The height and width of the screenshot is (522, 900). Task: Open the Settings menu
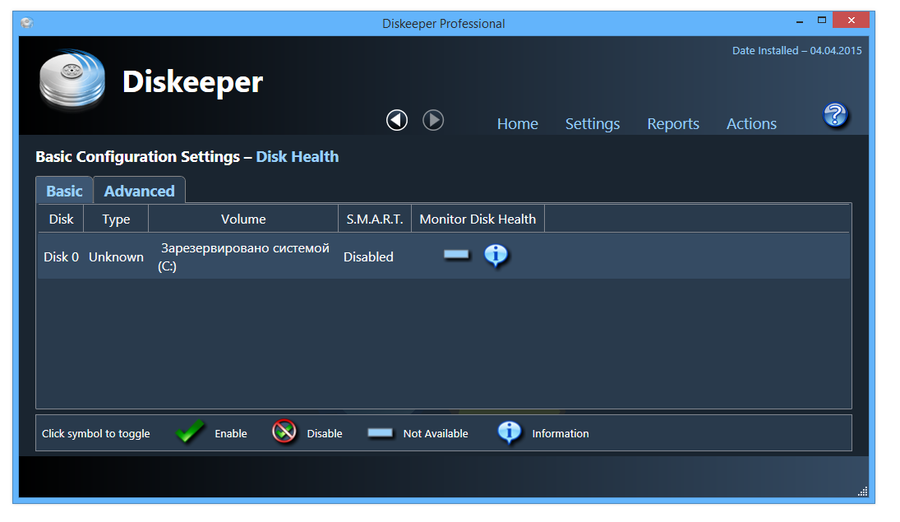tap(592, 124)
